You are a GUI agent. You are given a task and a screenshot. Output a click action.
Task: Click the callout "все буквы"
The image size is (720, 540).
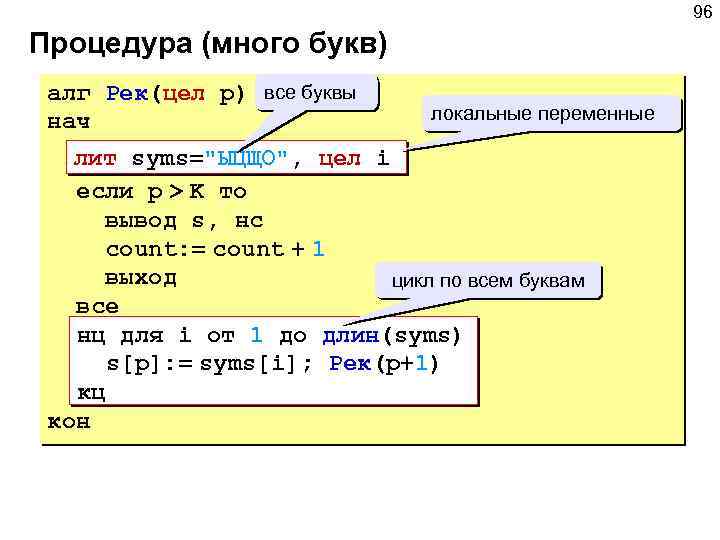[x=317, y=93]
